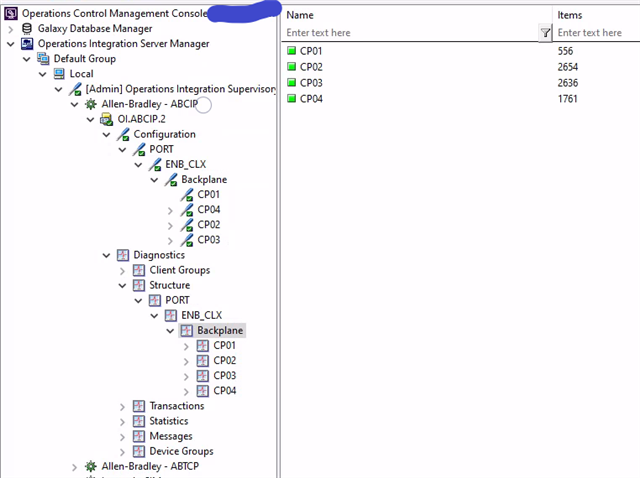Click the items value 1761

pyautogui.click(x=567, y=99)
